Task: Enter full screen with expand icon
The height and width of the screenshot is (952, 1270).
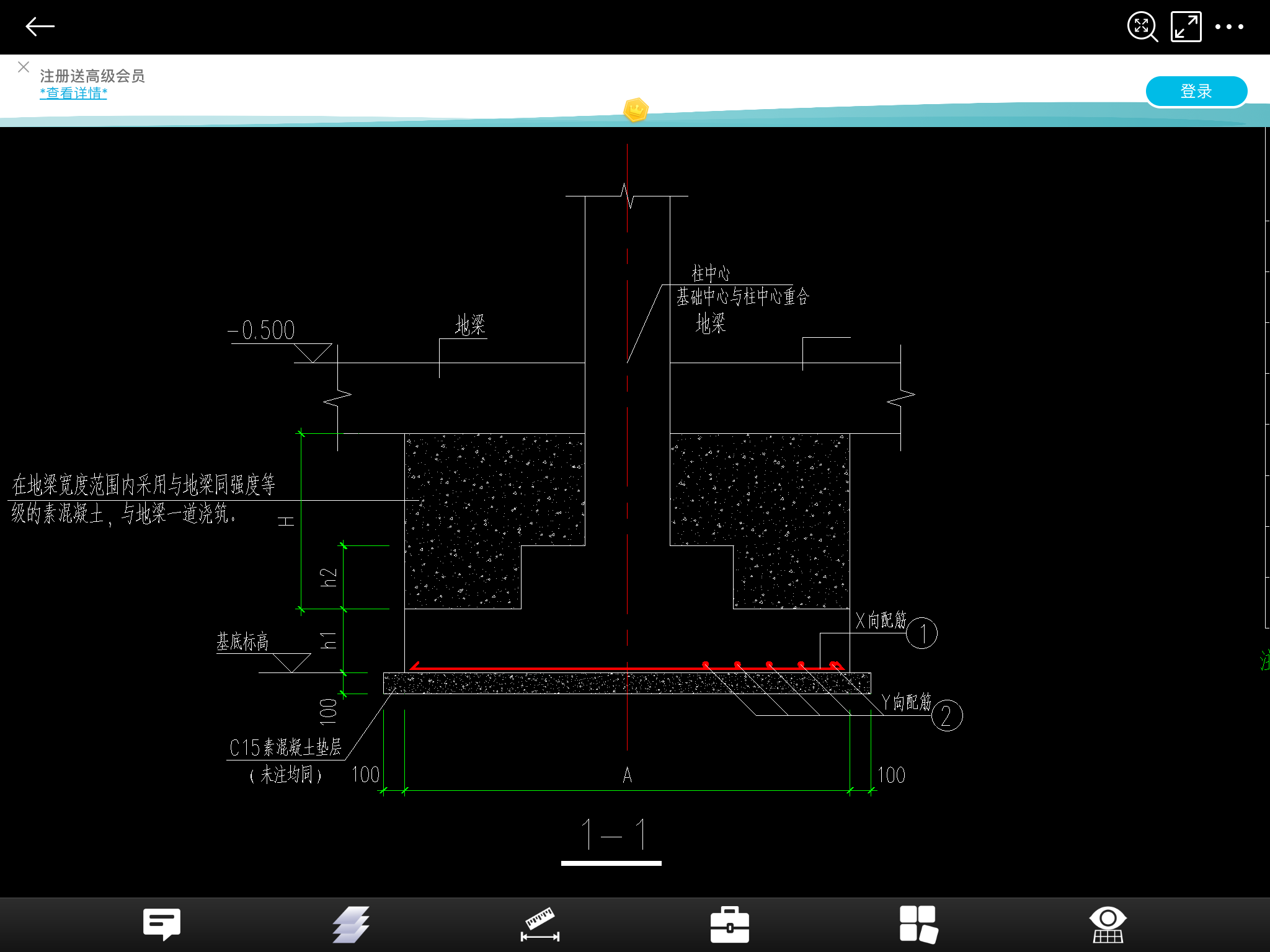Action: 1186,27
